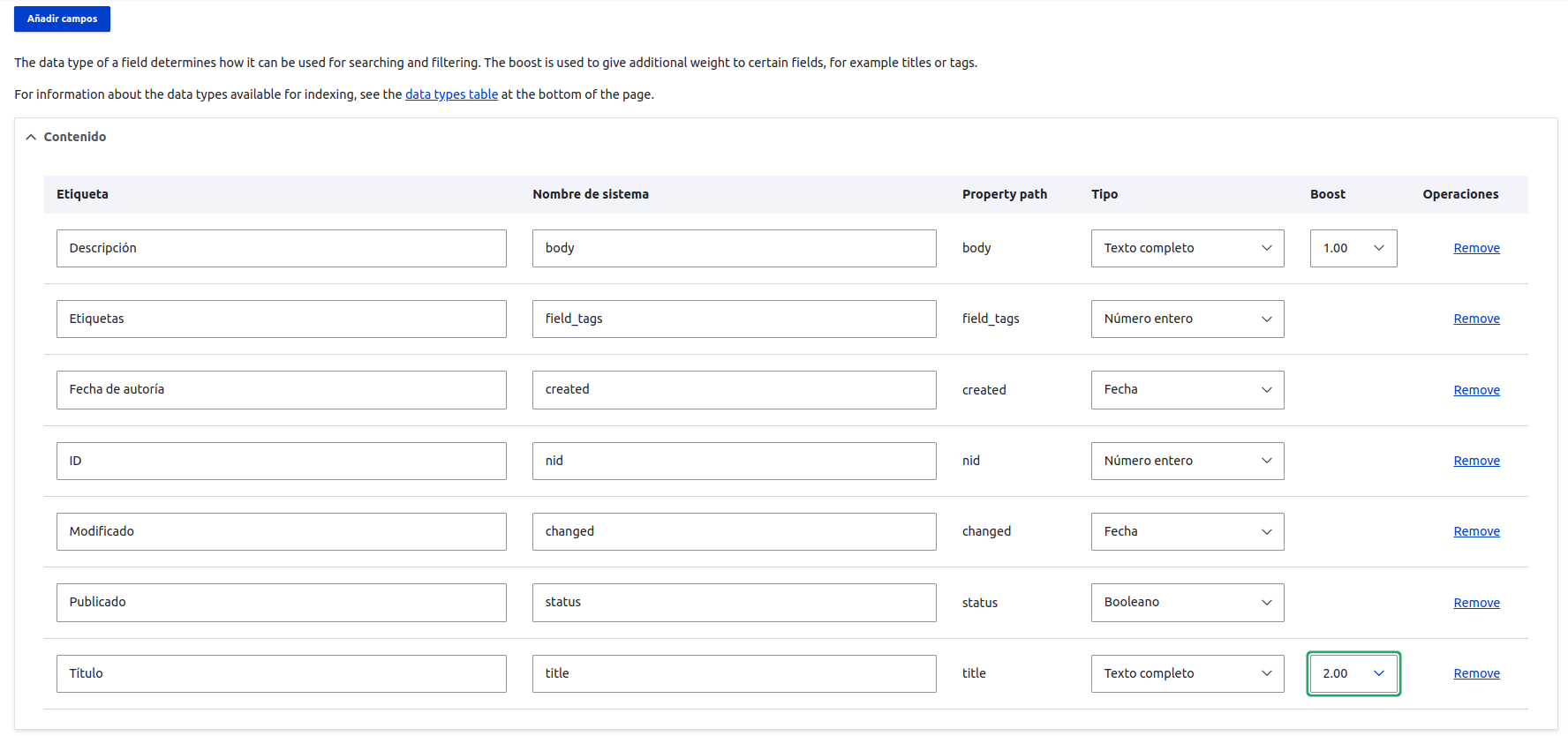This screenshot has height=736, width=1568.
Task: Click the Etiqueta column header
Action: pos(82,194)
